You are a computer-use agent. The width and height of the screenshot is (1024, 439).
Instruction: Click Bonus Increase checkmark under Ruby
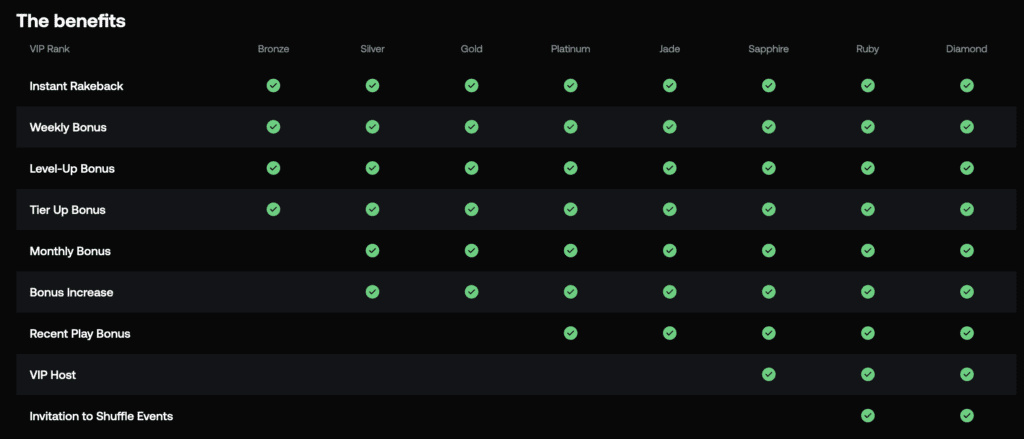[868, 292]
